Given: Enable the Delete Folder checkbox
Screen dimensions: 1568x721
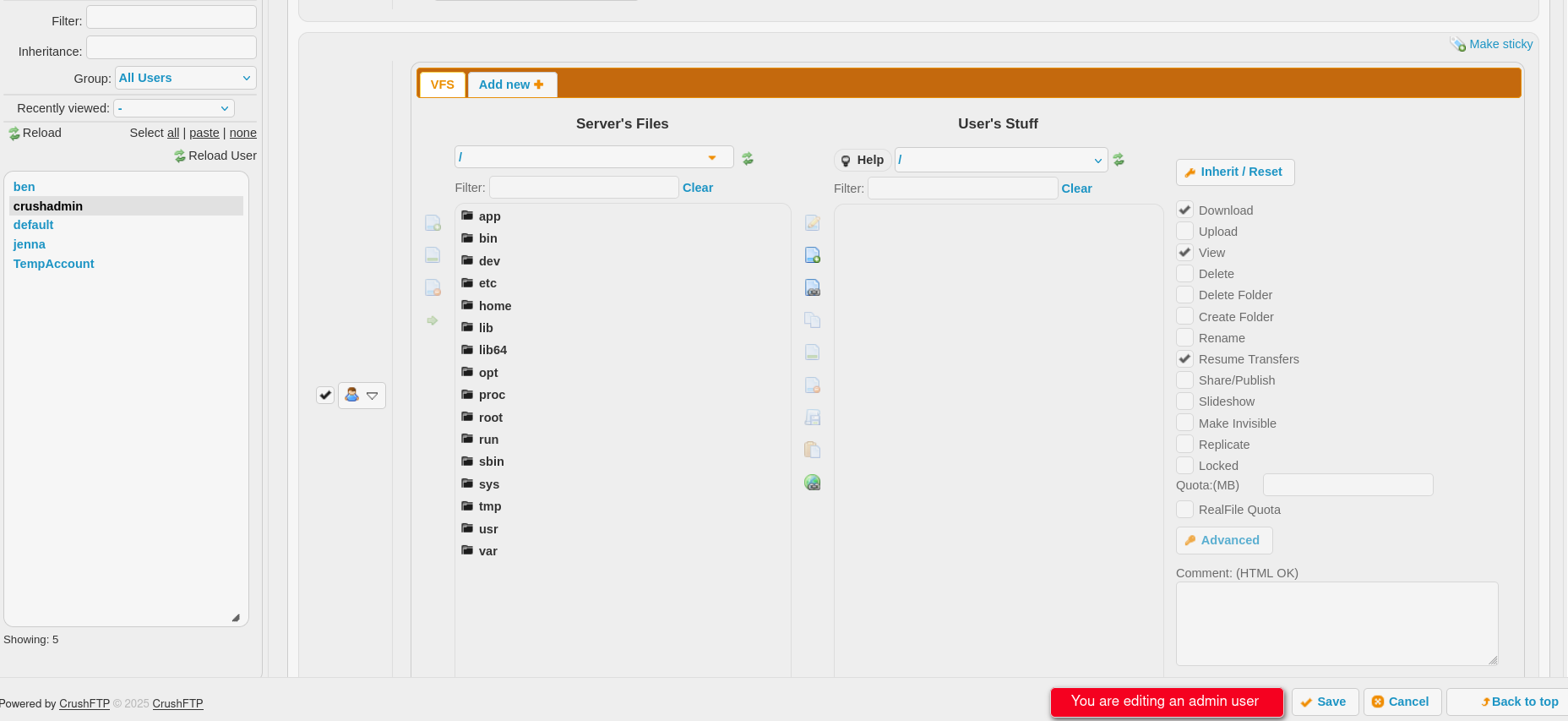Looking at the screenshot, I should (1185, 294).
